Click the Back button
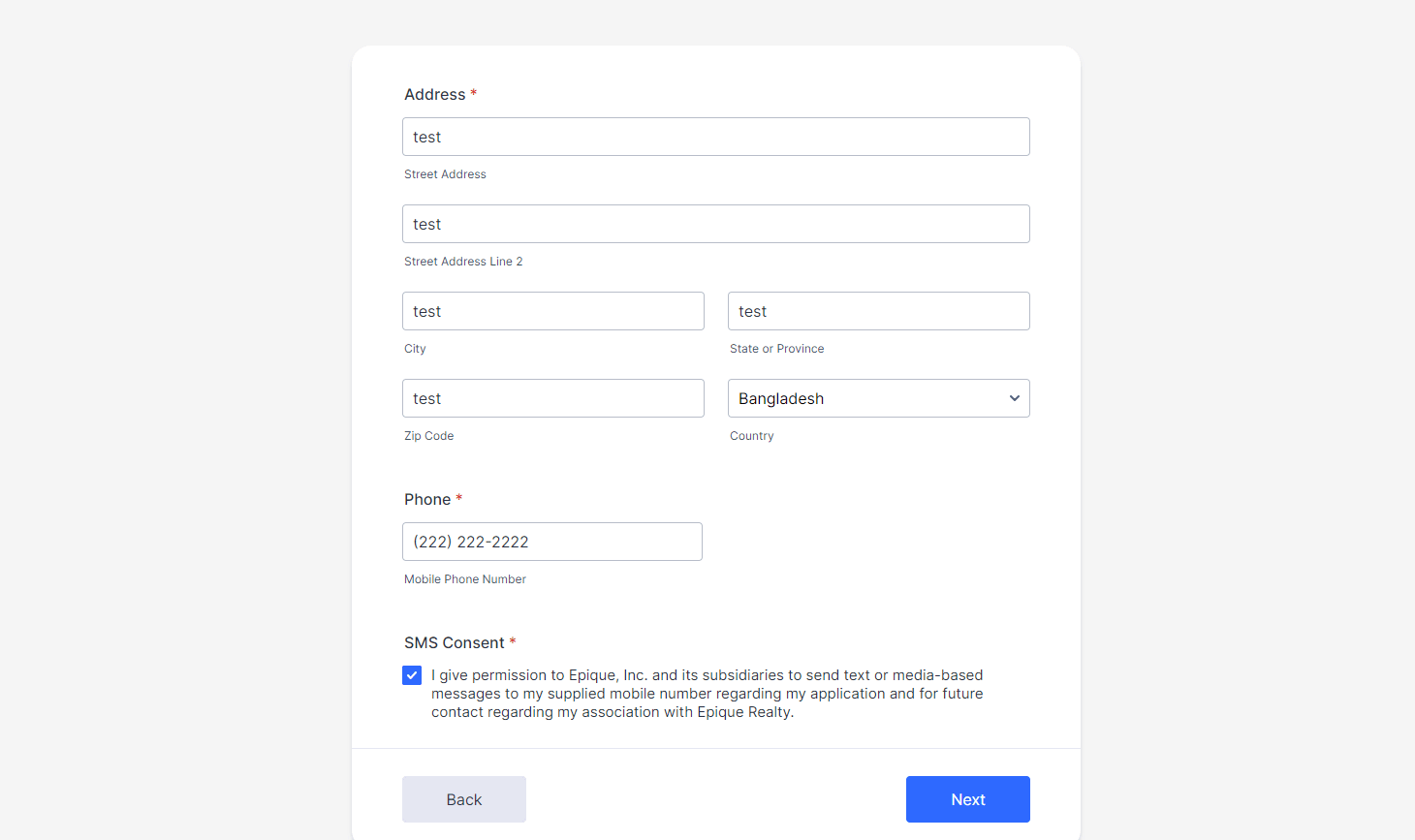Viewport: 1415px width, 840px height. [x=463, y=799]
